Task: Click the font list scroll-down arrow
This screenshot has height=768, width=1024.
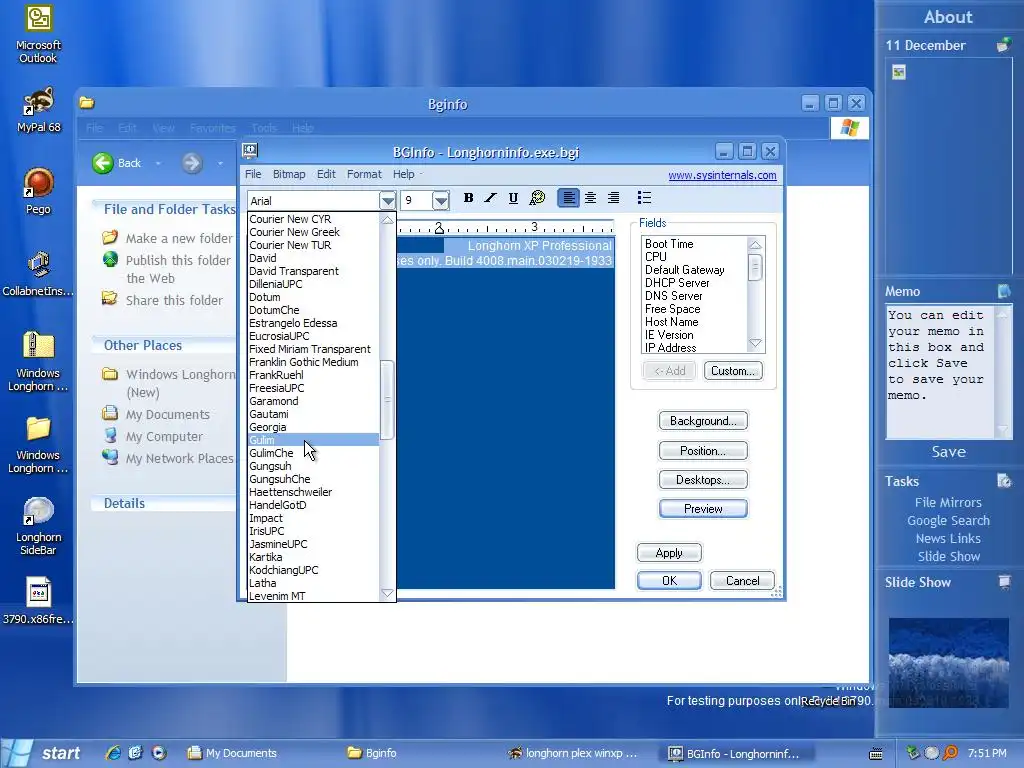Action: tap(387, 594)
